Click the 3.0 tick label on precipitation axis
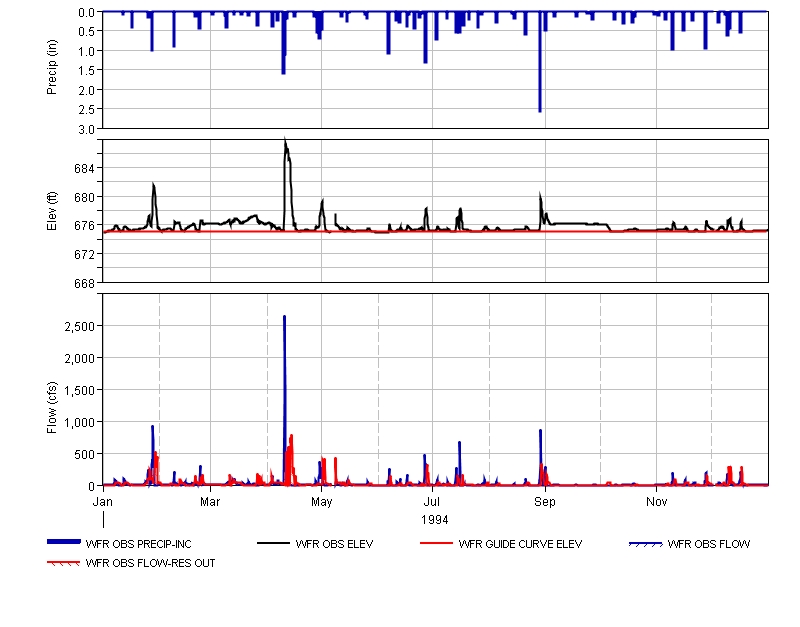Screen dimensions: 800x627 87,129
